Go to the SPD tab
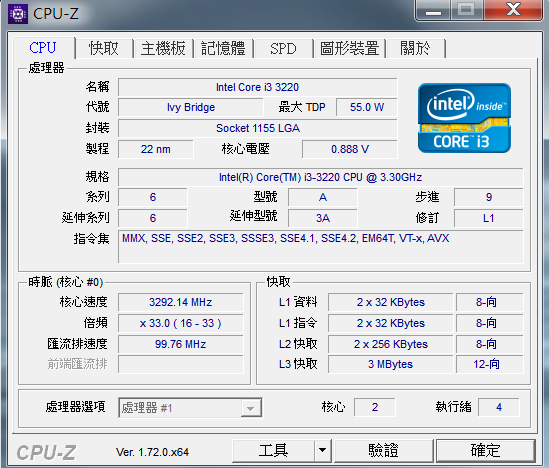 (283, 48)
